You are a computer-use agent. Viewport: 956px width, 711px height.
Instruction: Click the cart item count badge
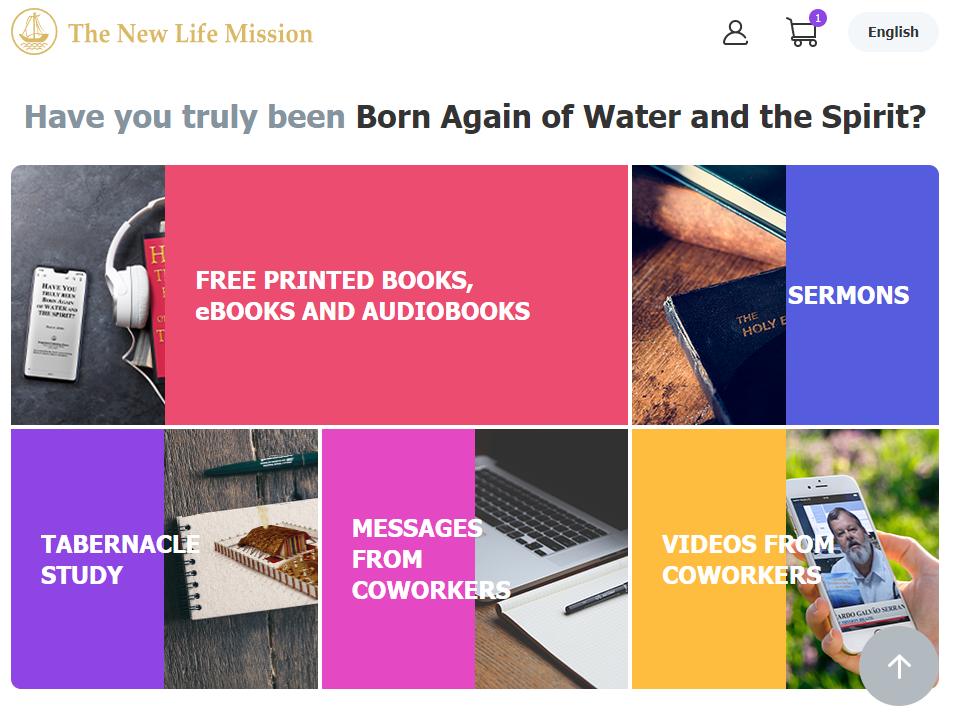coord(818,18)
